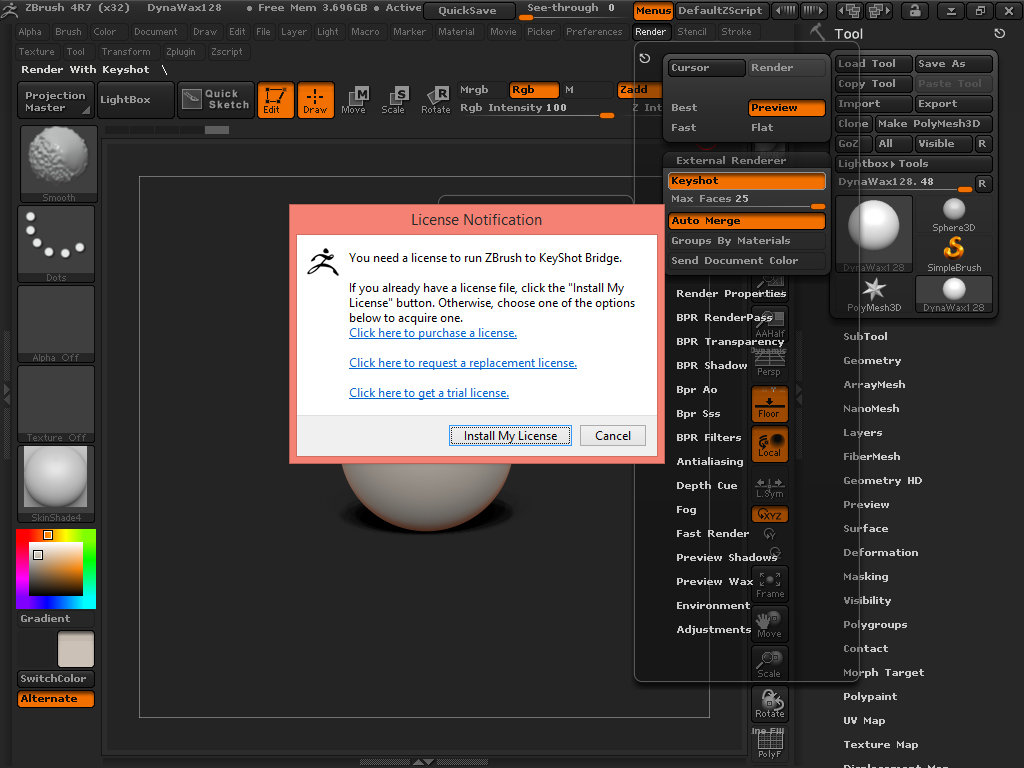Toggle the Floor grid icon

coord(769,404)
